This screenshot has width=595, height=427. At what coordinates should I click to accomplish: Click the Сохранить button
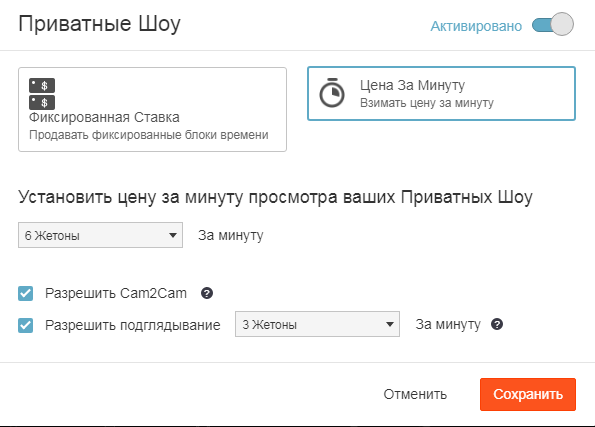point(528,394)
